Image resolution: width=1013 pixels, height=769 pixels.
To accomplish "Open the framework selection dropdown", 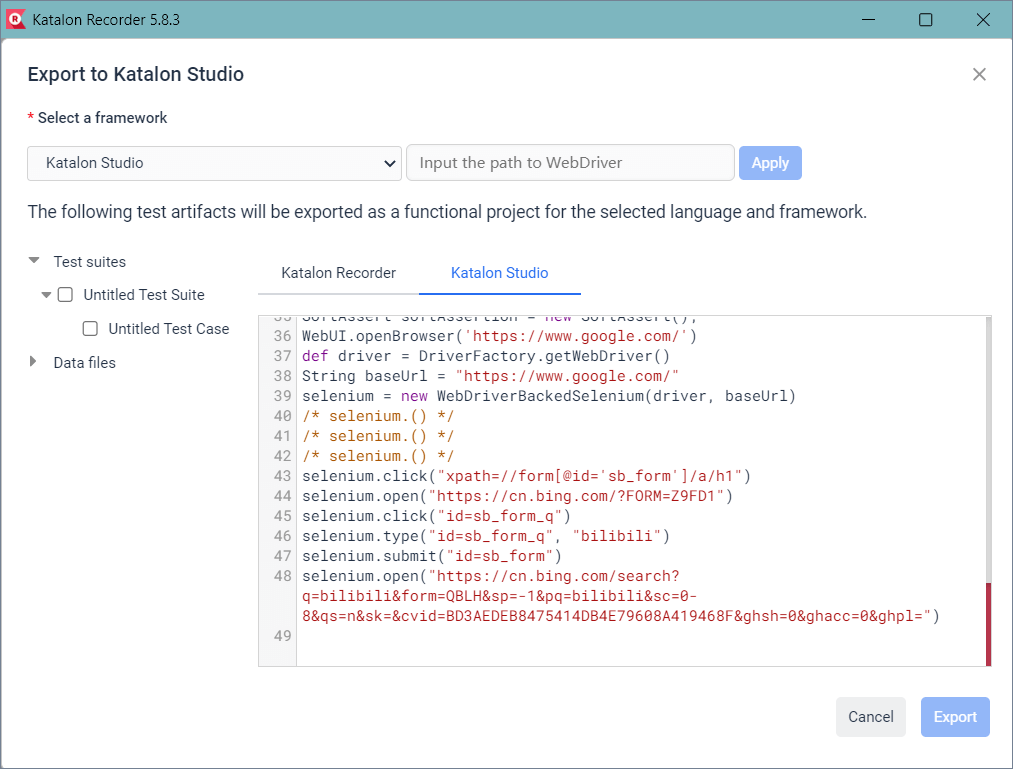I will (x=214, y=163).
